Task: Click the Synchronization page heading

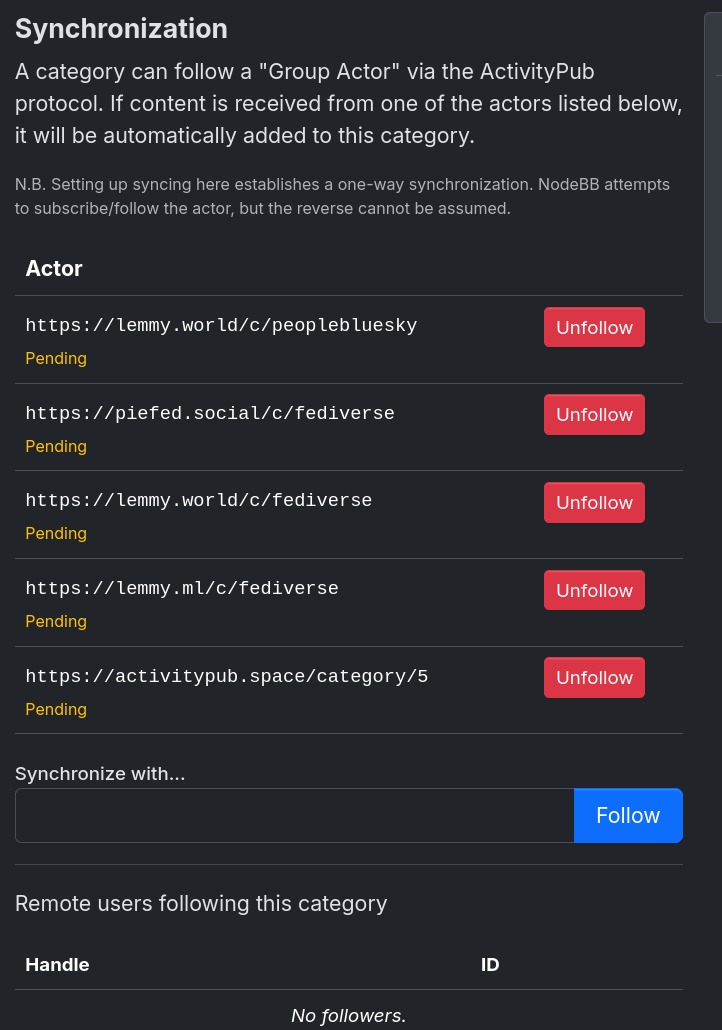Action: pos(121,29)
